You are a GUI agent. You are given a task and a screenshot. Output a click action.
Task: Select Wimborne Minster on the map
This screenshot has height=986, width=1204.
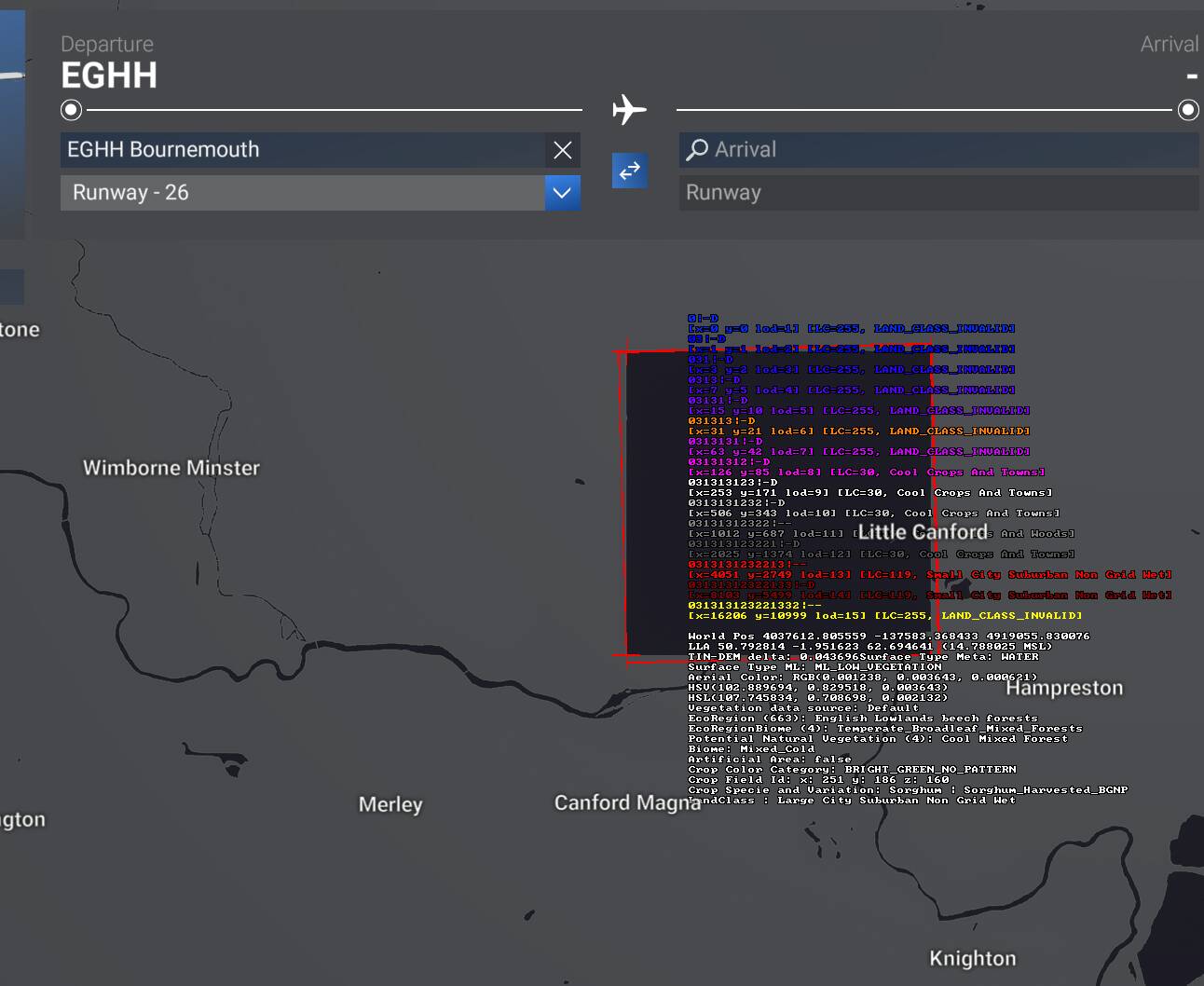pos(171,468)
